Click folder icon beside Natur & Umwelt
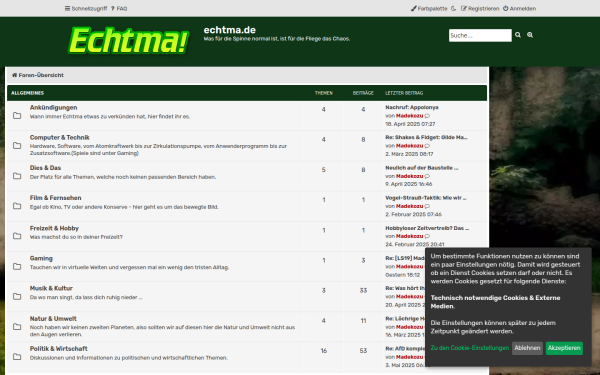The height and width of the screenshot is (375, 600). pos(17,327)
